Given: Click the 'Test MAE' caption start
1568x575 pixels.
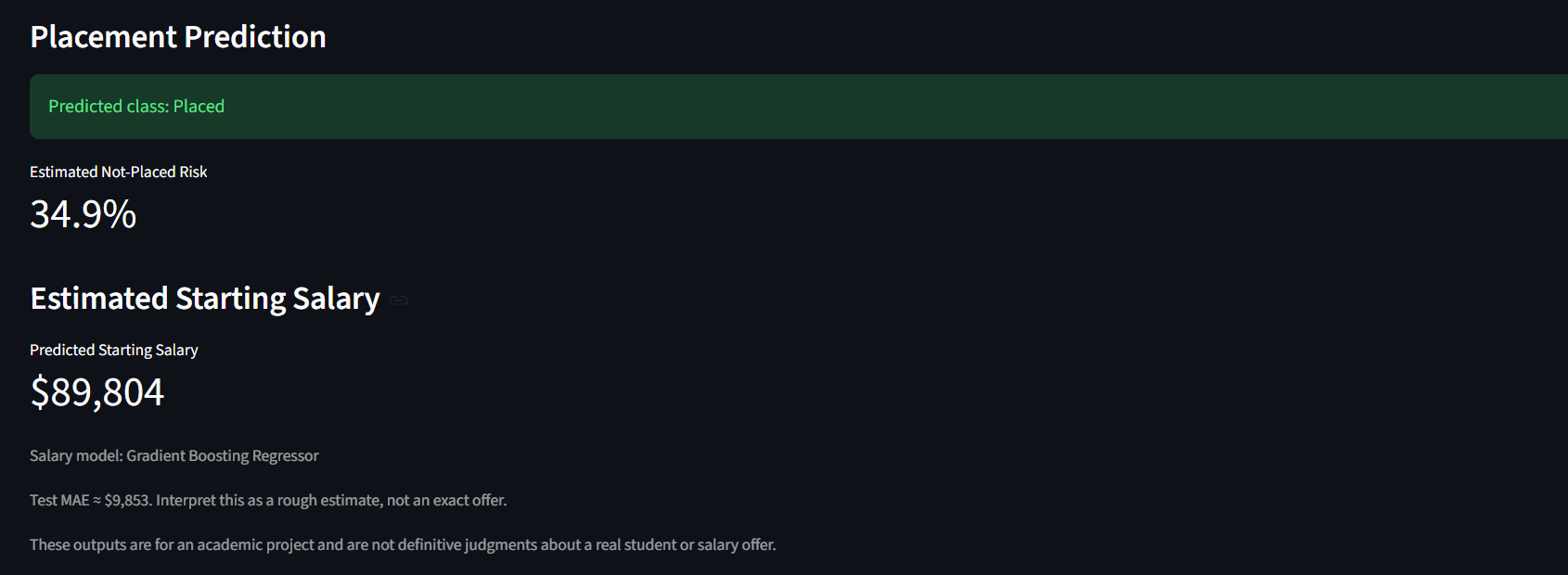Looking at the screenshot, I should (59, 500).
